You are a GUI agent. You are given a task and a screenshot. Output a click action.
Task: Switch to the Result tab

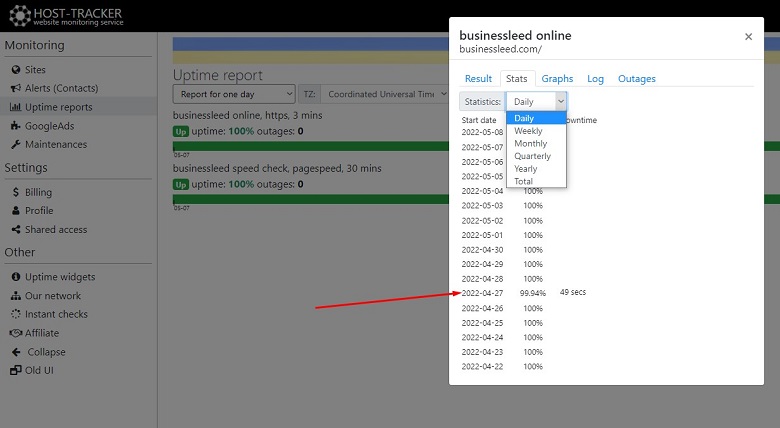[478, 79]
